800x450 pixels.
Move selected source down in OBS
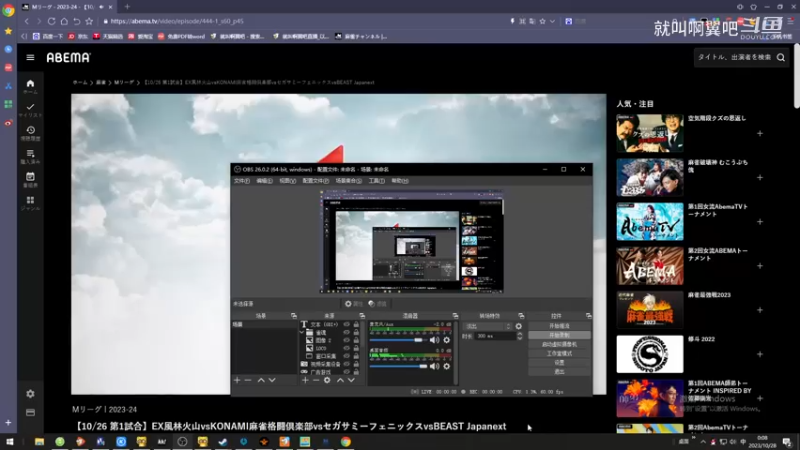coord(351,380)
